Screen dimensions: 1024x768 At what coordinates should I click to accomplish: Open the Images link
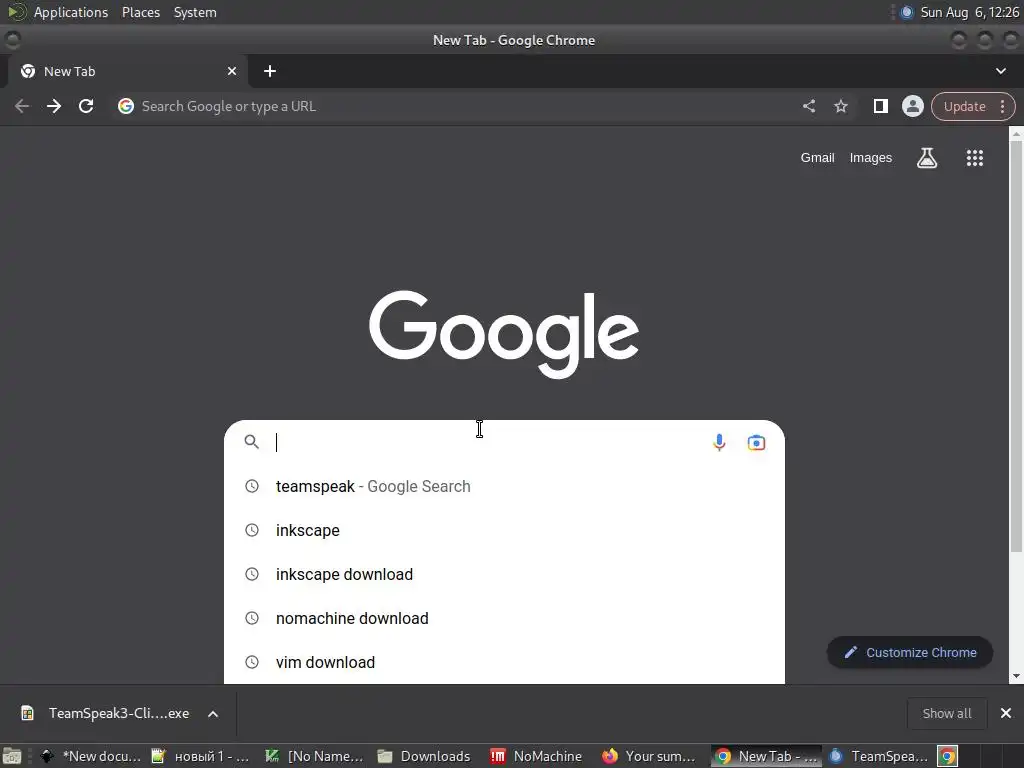pos(871,158)
